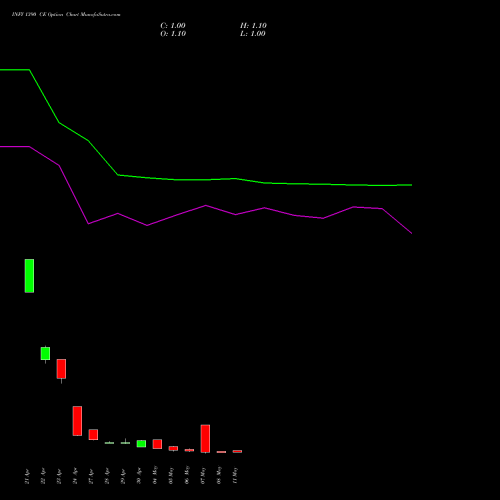The width and height of the screenshot is (500, 500).
Task: Click the close value "C: 1.00"
Action: [173, 26]
